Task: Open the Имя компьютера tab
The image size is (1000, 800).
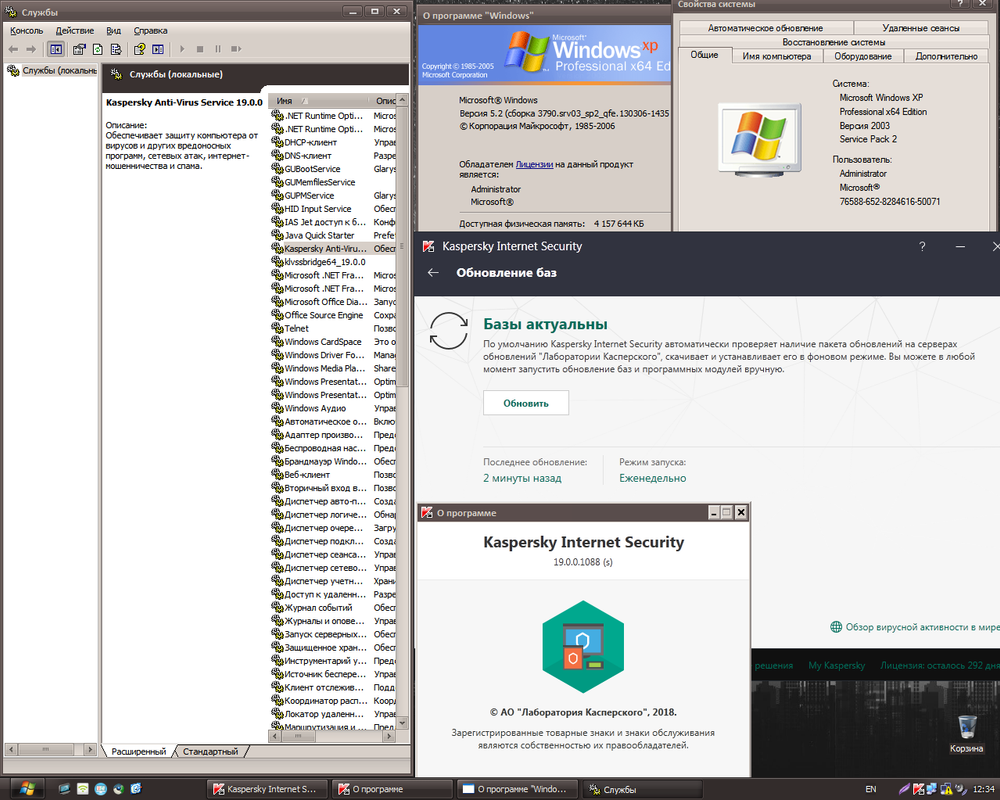Action: 777,56
